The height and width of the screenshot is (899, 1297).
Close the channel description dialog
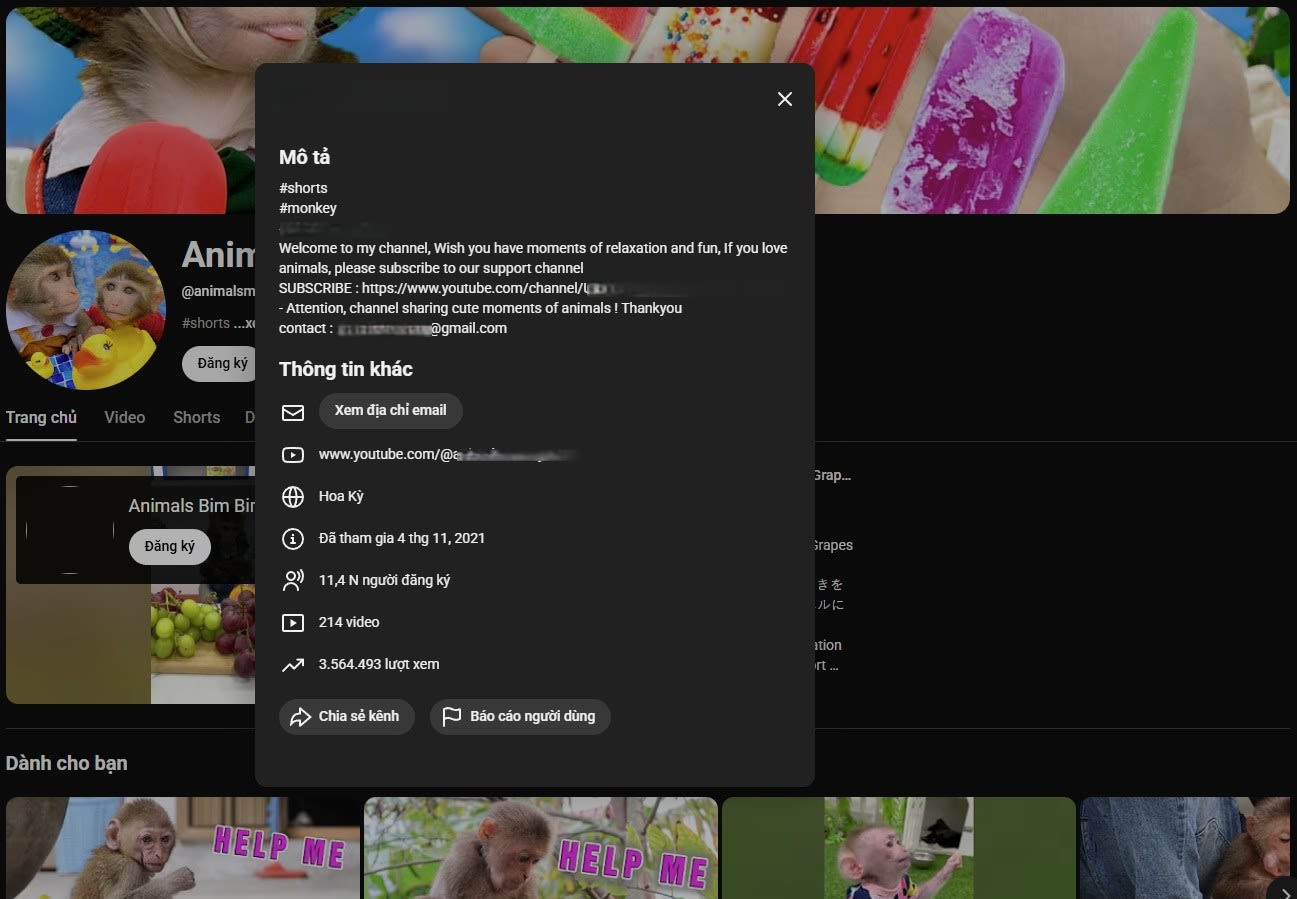tap(785, 99)
